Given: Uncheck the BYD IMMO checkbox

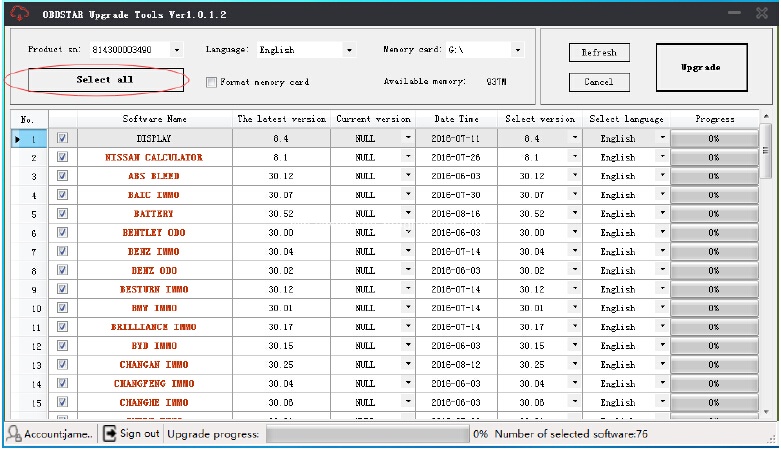Looking at the screenshot, I should pos(62,345).
